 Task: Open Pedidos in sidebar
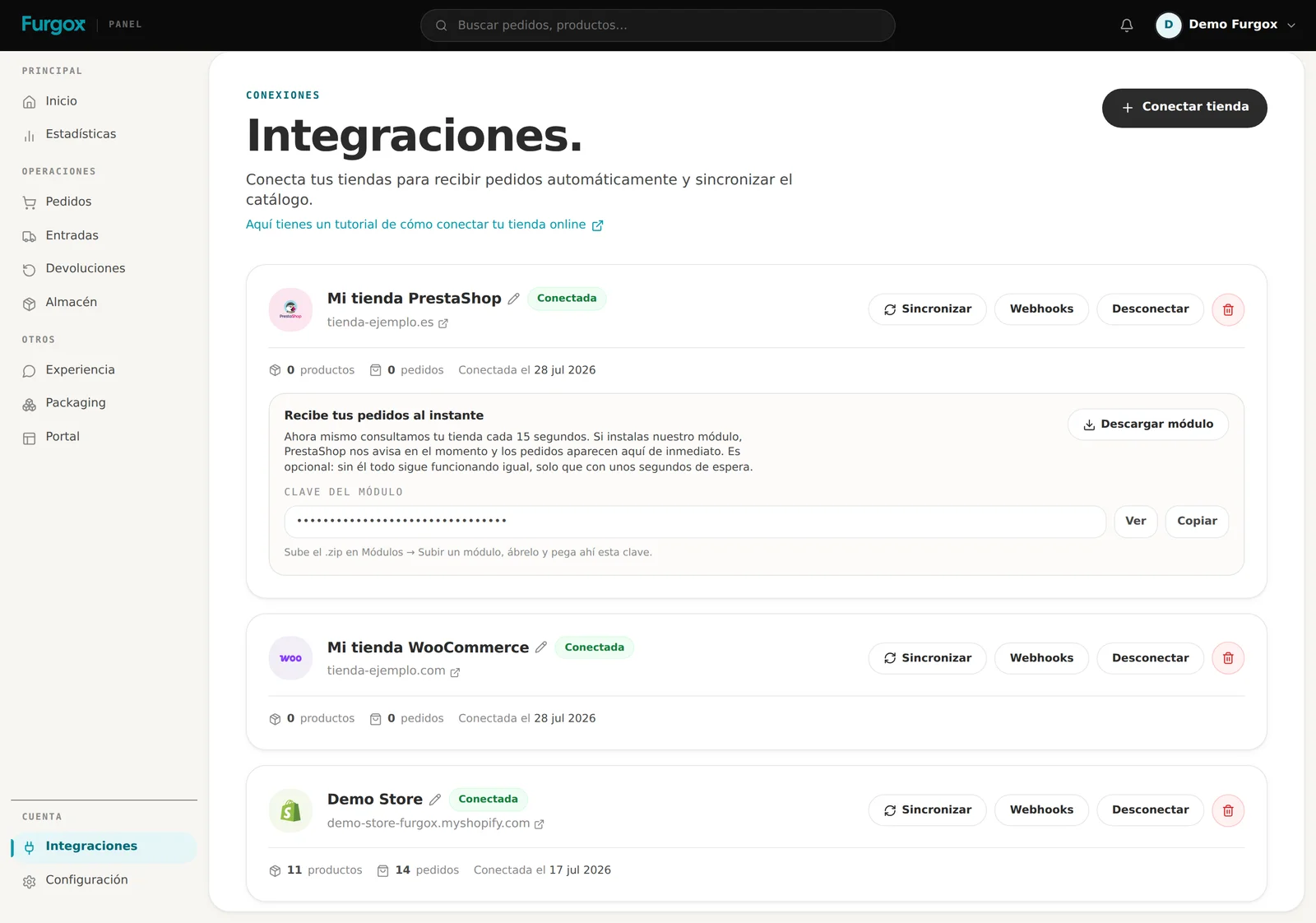(x=104, y=202)
